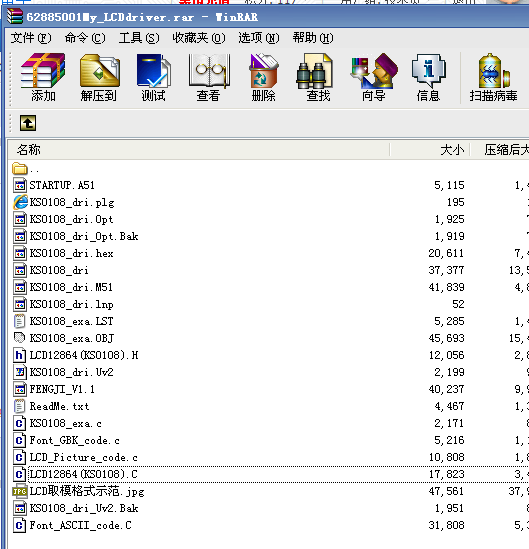The image size is (529, 549).
Task: Click the C file icon of Font_ASCII_code.C
Action: tap(19, 525)
